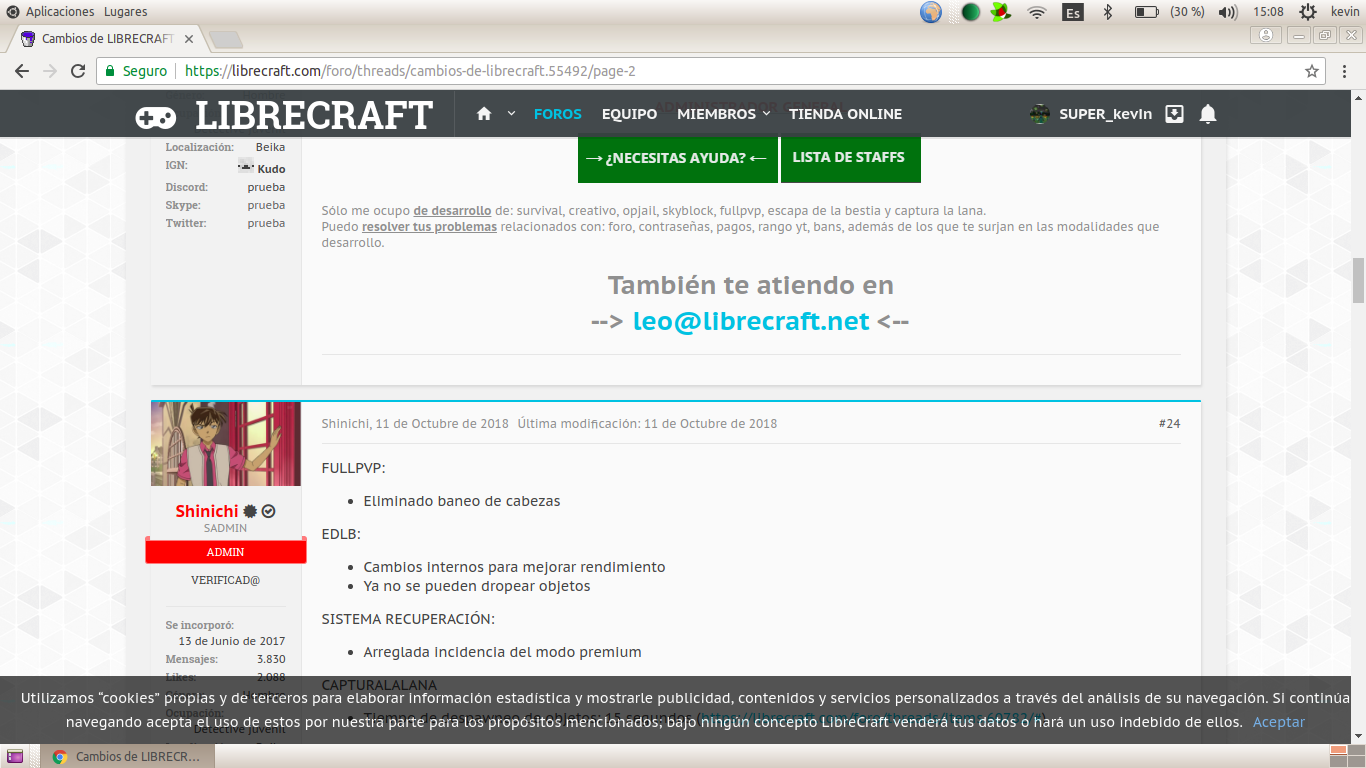Open the Es keyboard layout indicator
Image resolution: width=1366 pixels, height=768 pixels.
[1073, 12]
